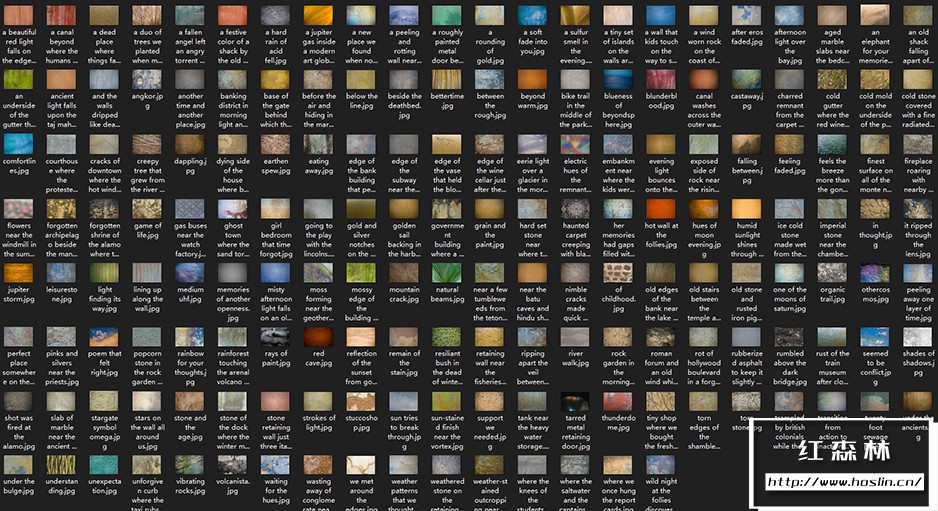This screenshot has height=511, width=938.
Task: Select 'another time and another place.jpg' label
Action: 190,110
